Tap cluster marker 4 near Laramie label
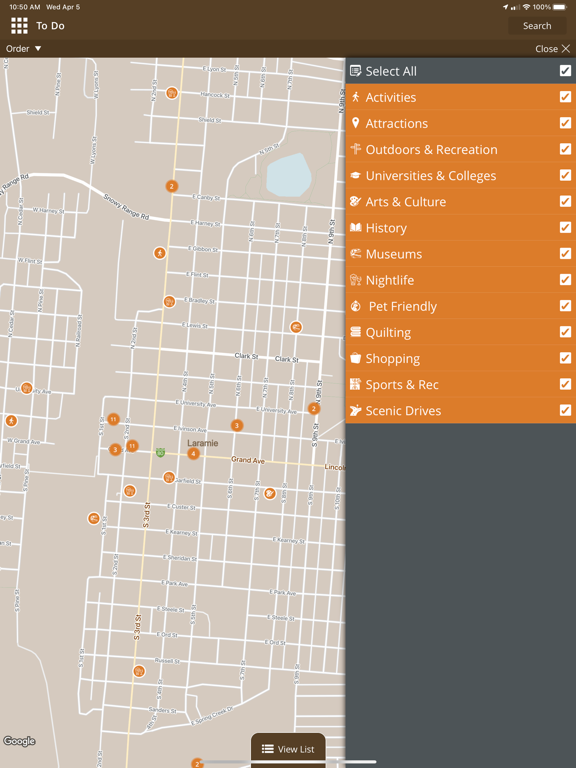The width and height of the screenshot is (576, 768). click(x=193, y=454)
